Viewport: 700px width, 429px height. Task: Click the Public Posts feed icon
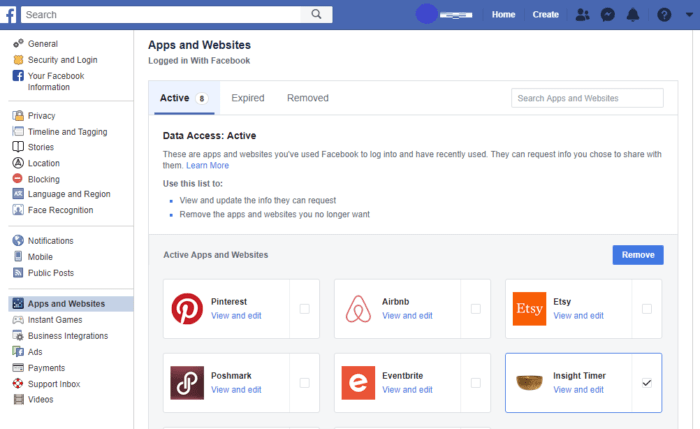pos(18,272)
